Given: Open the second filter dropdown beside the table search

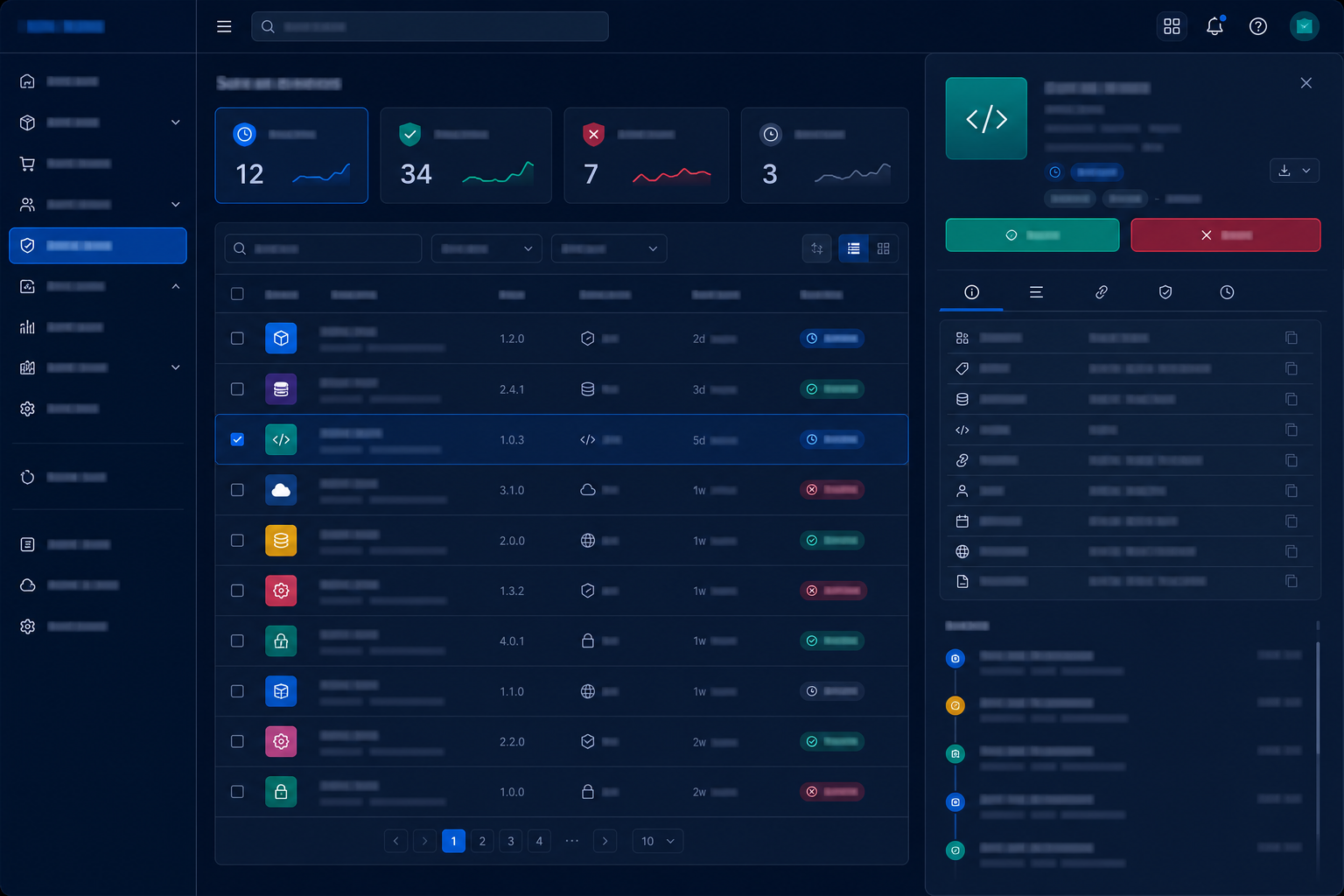Looking at the screenshot, I should click(609, 248).
